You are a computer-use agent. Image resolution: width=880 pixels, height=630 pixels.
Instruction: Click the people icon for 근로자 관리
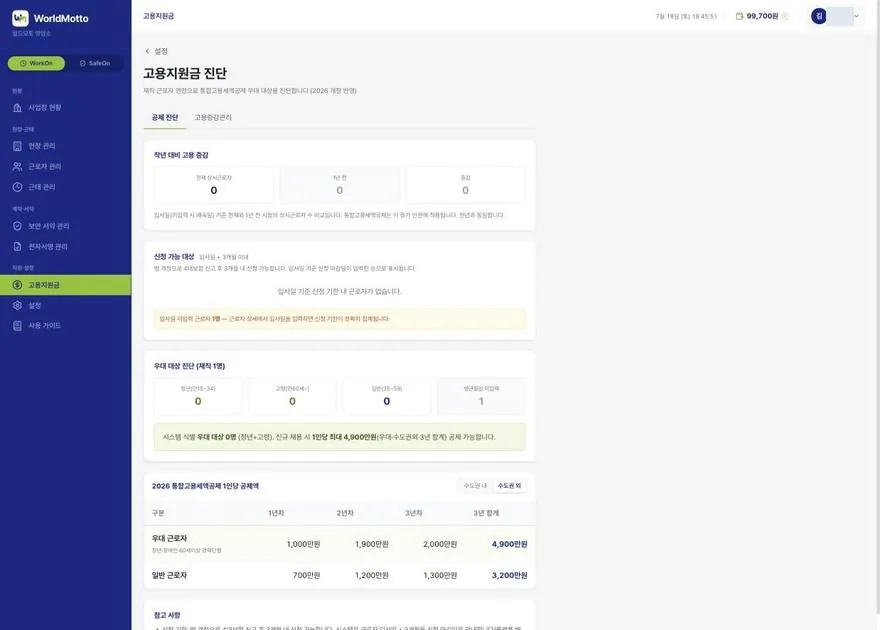(x=17, y=167)
